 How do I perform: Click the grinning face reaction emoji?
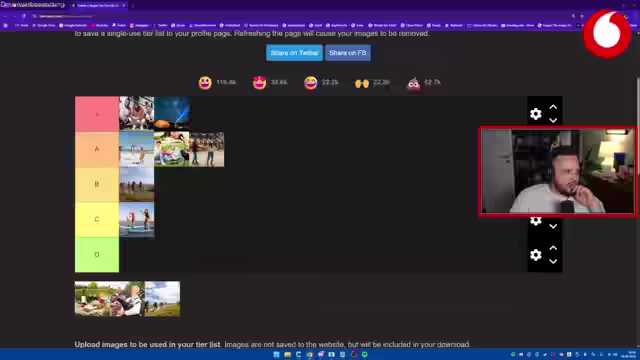205,83
